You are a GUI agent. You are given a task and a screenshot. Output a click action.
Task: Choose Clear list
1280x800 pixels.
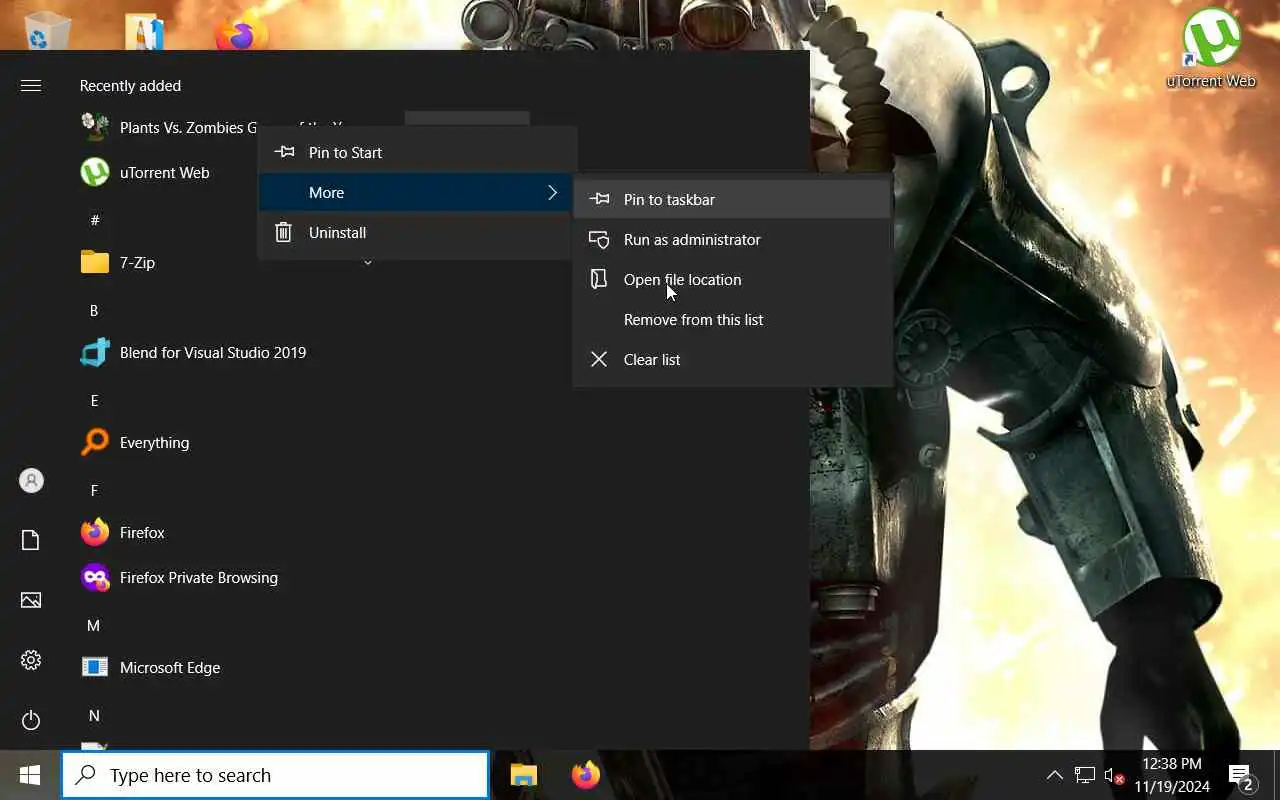732,359
